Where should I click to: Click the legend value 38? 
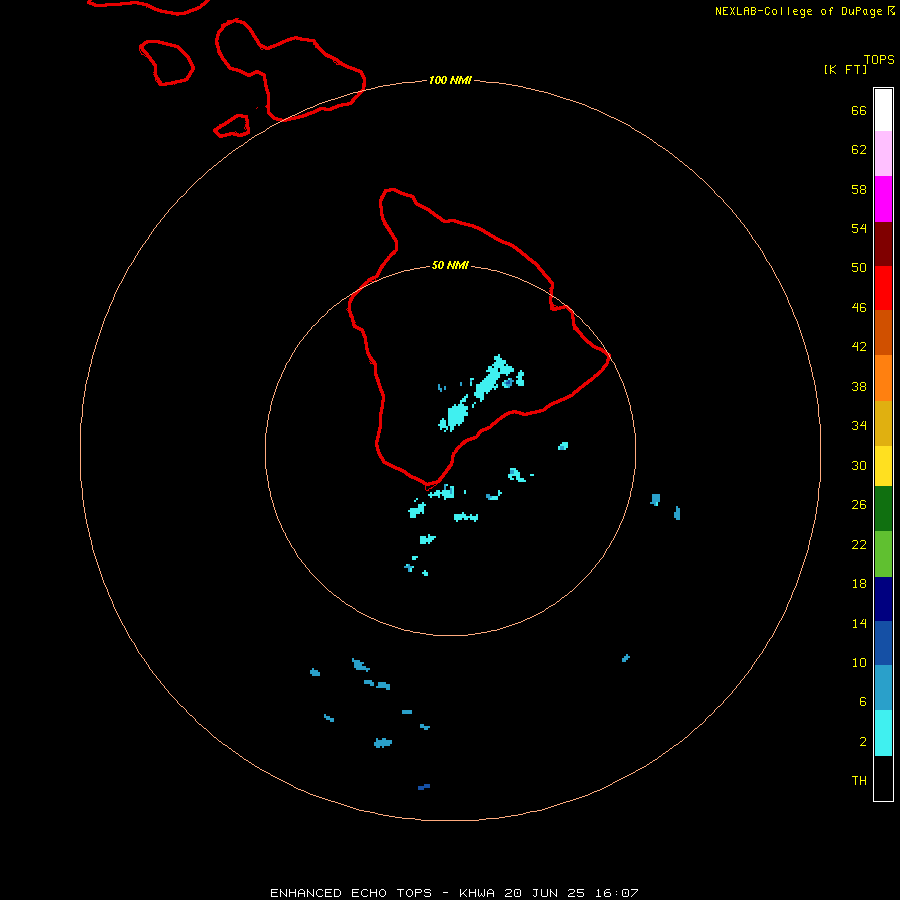pyautogui.click(x=859, y=386)
